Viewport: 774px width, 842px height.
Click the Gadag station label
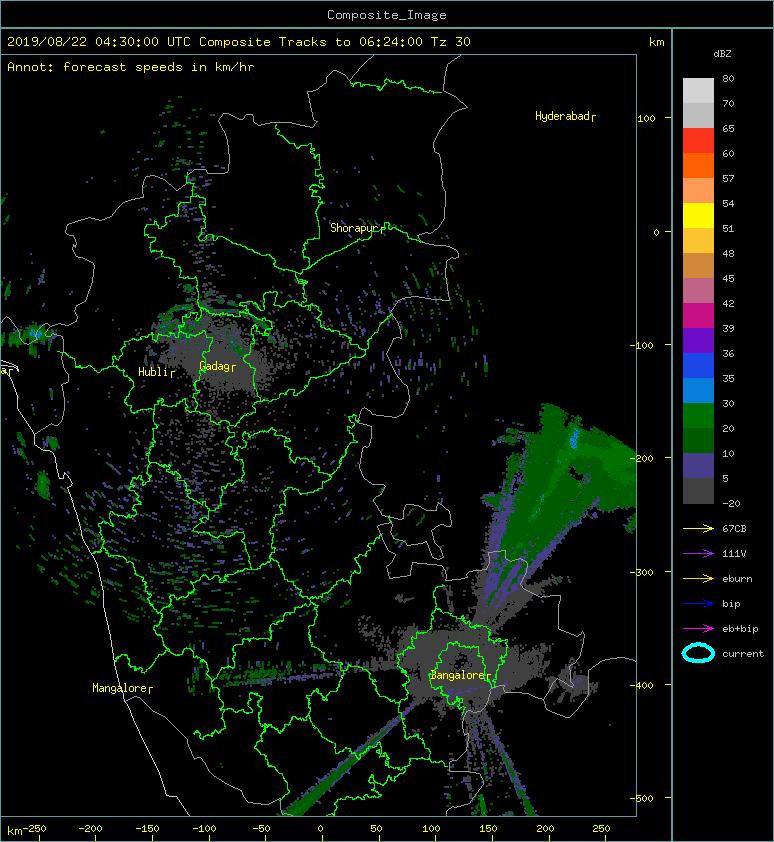point(217,366)
